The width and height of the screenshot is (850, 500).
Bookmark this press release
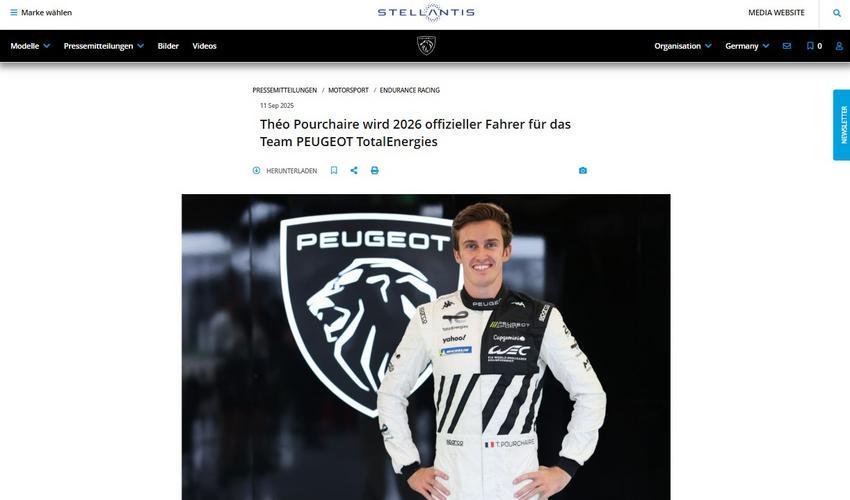click(334, 170)
